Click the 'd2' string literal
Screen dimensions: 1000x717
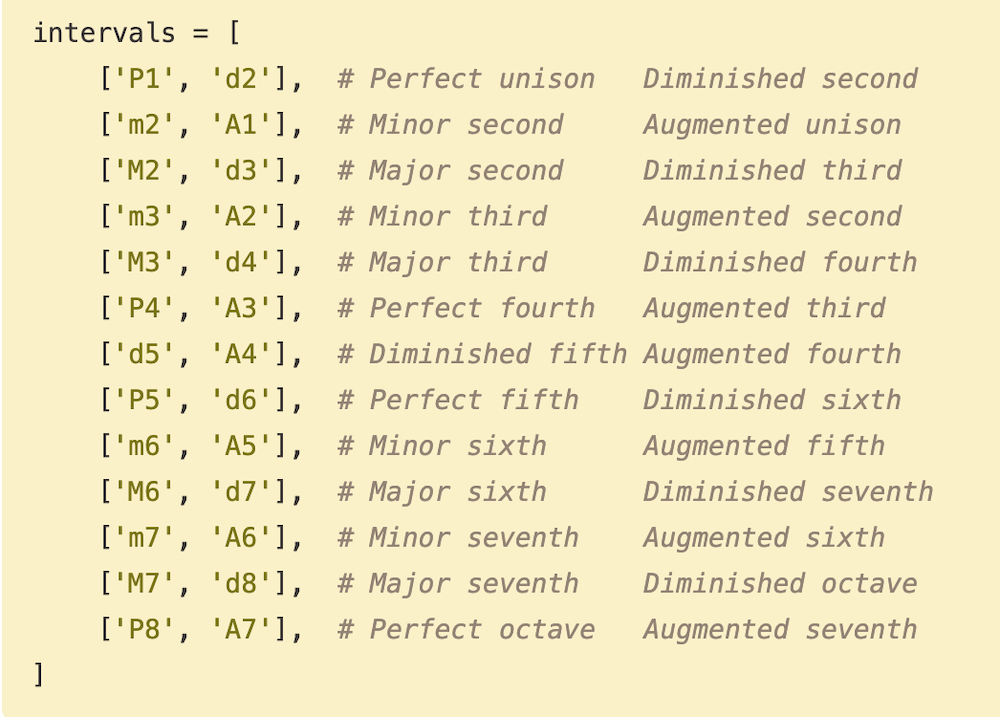coord(241,79)
